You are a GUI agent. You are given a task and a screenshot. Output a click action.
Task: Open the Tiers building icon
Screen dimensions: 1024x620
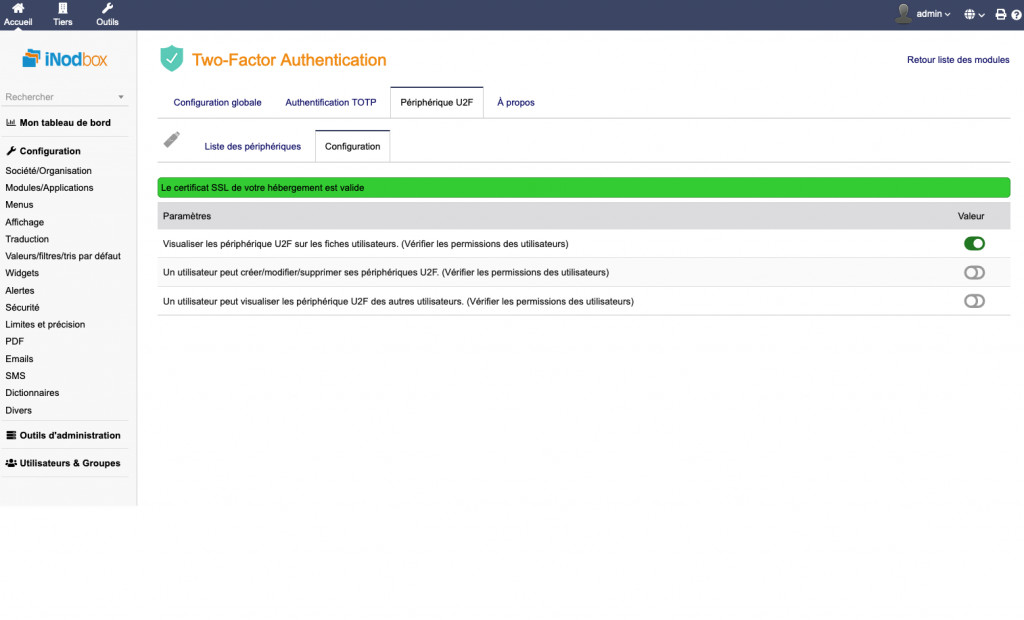[x=63, y=8]
